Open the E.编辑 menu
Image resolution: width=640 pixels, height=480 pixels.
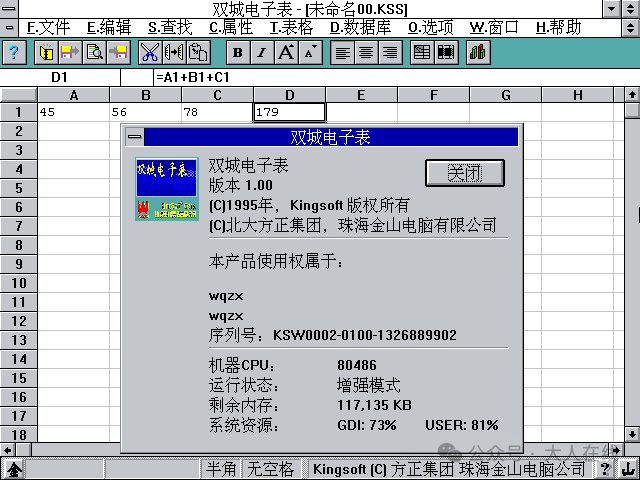pyautogui.click(x=109, y=28)
